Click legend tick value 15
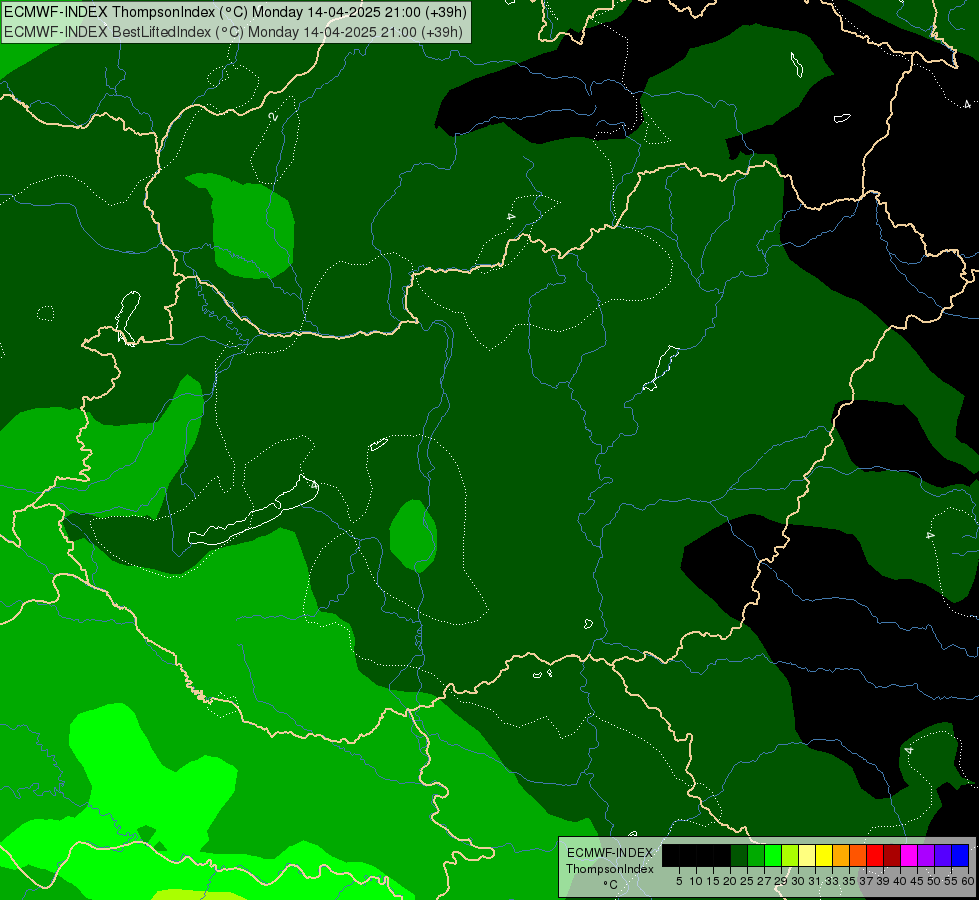 coord(713,881)
